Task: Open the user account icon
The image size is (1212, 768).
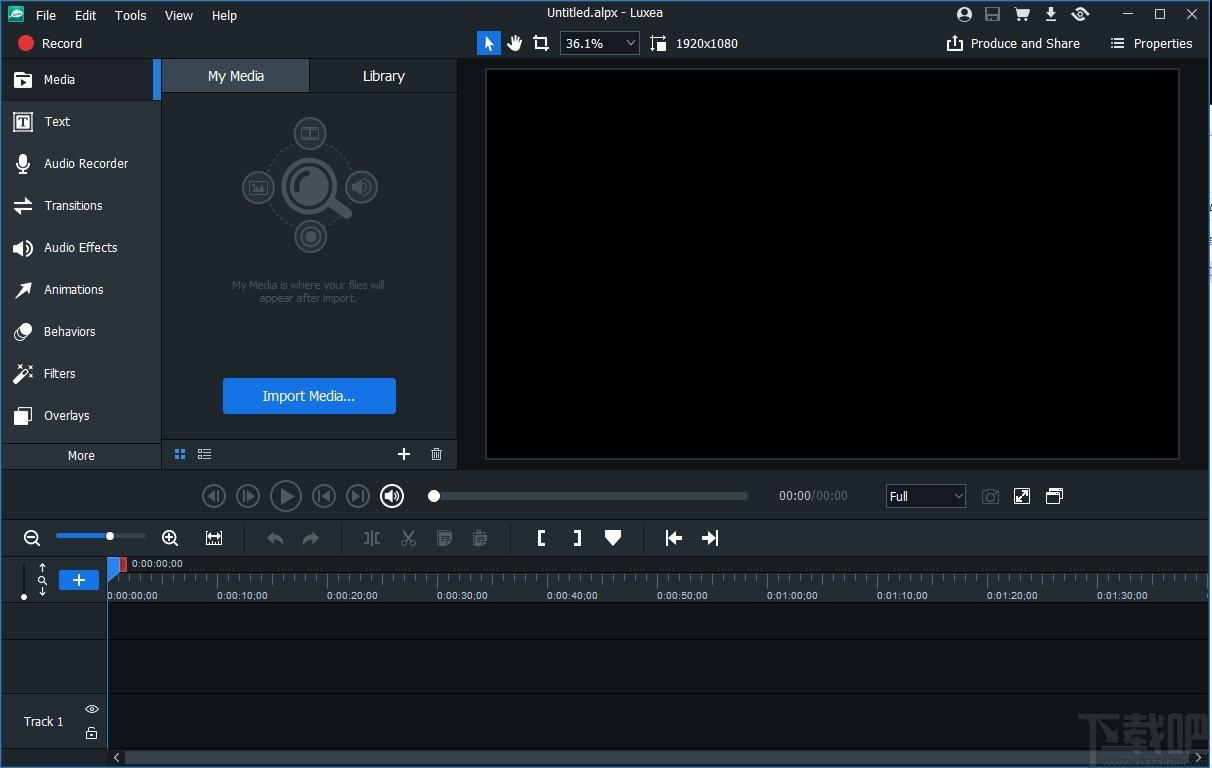Action: click(964, 14)
